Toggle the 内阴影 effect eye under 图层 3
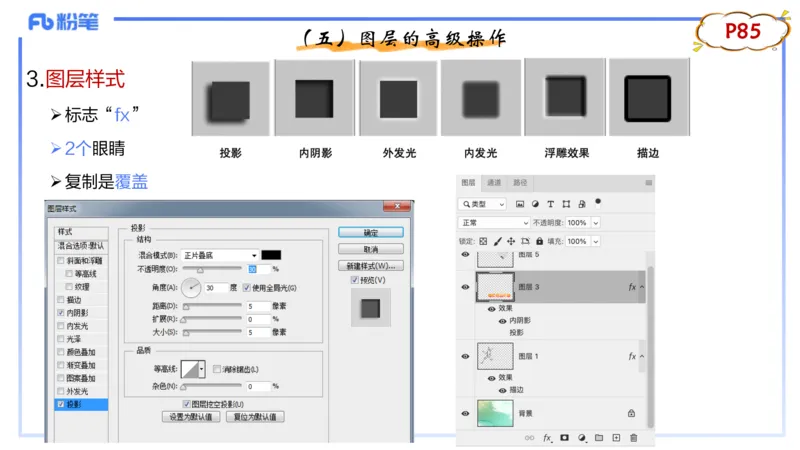 point(503,321)
